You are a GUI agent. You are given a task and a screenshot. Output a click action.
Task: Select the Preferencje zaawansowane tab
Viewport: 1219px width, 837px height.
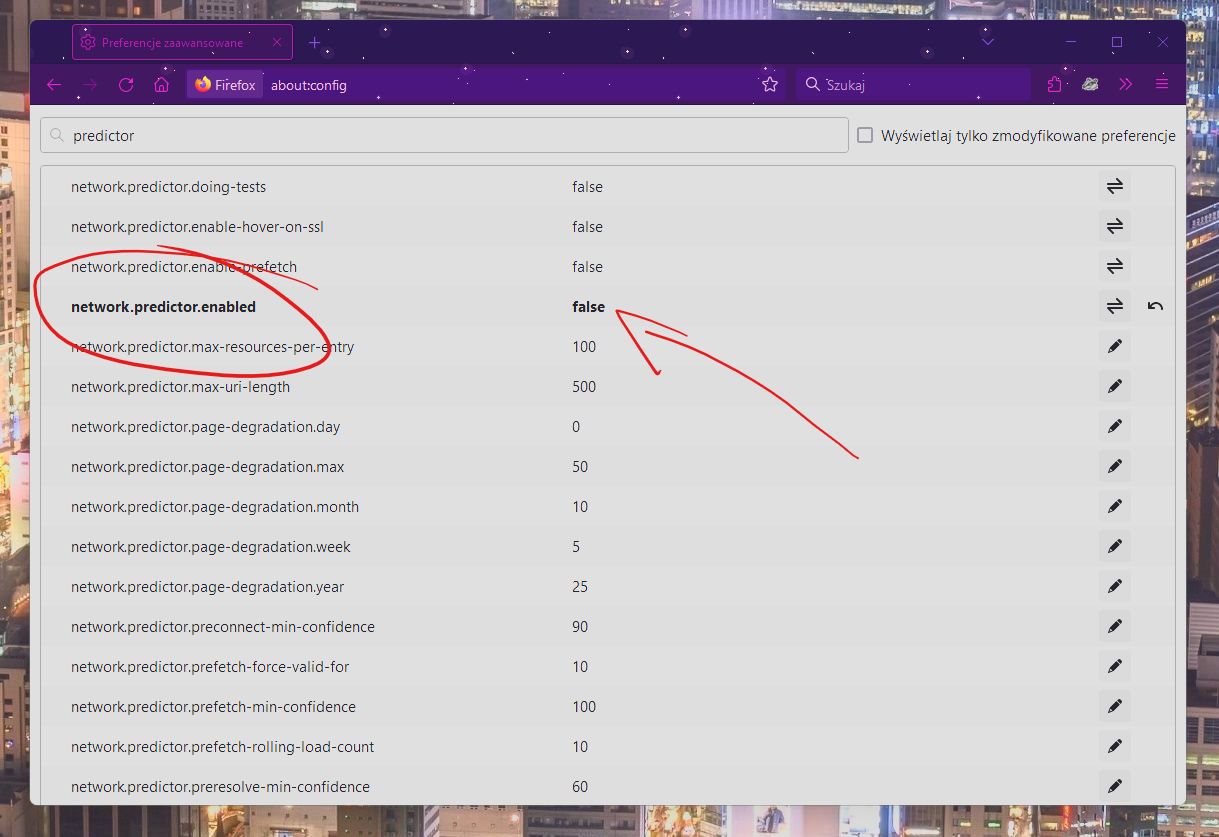click(182, 43)
